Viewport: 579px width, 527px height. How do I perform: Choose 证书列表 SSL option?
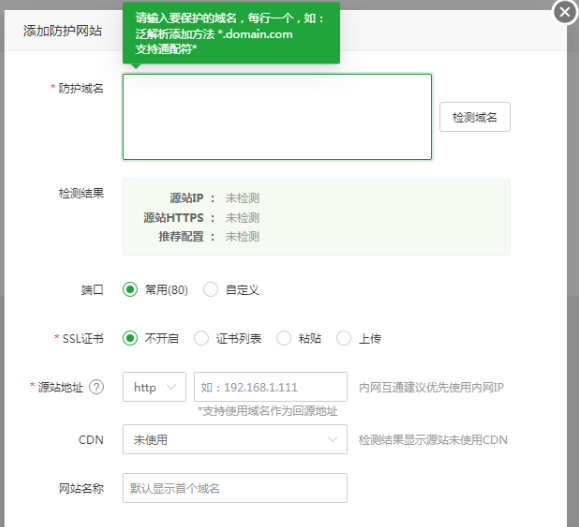coord(201,338)
